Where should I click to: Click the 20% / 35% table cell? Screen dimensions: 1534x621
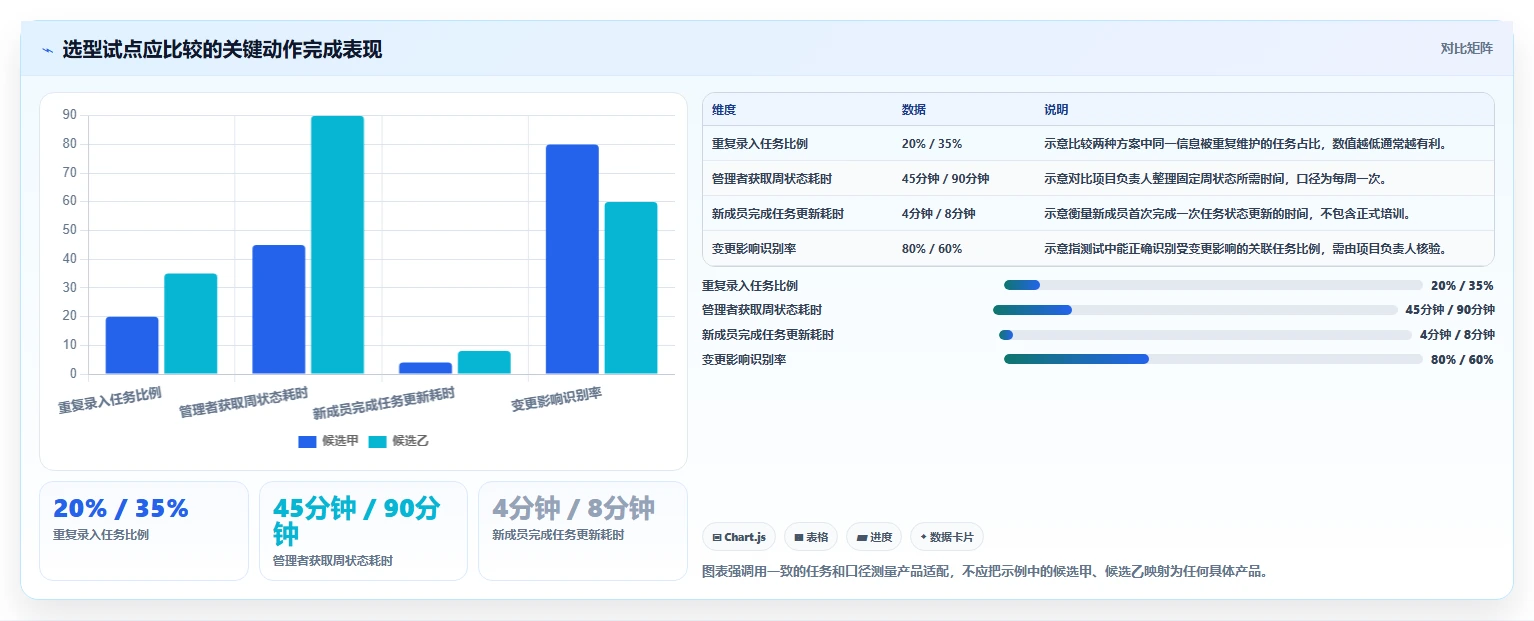coord(931,144)
